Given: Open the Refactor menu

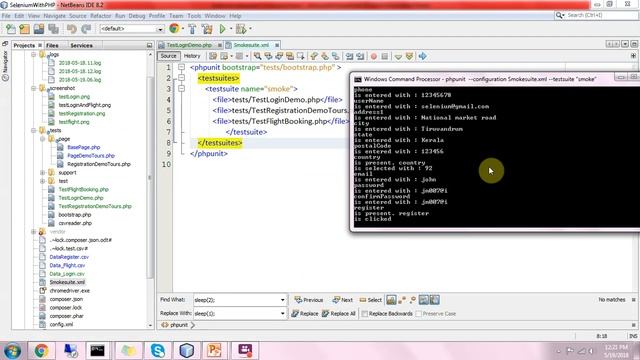Looking at the screenshot, I should 100,16.
